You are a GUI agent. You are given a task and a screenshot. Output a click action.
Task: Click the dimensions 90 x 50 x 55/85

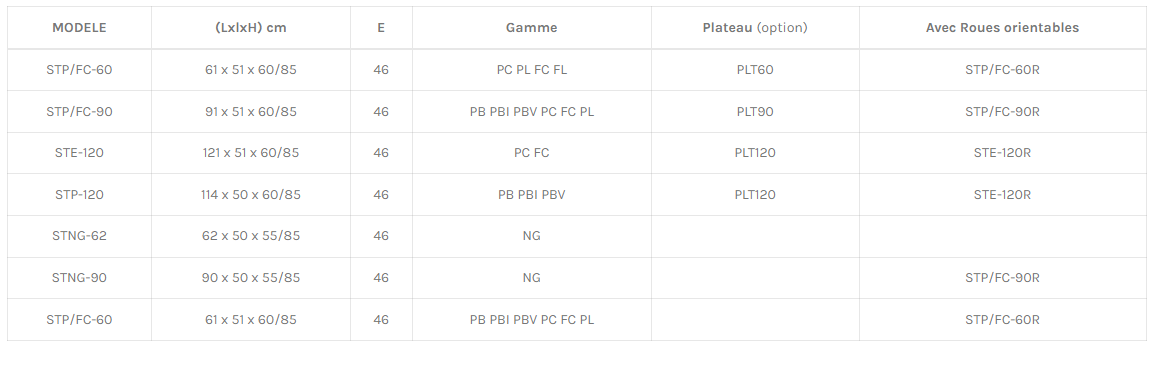pyautogui.click(x=251, y=278)
